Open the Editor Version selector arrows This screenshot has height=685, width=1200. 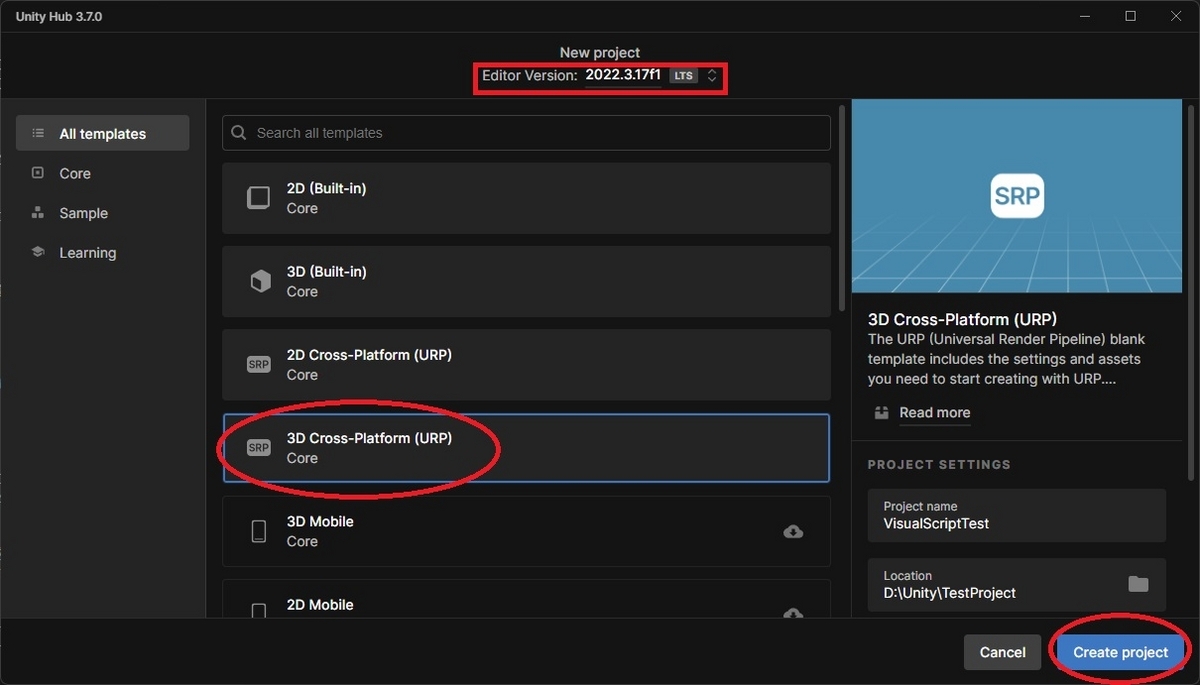[x=712, y=76]
